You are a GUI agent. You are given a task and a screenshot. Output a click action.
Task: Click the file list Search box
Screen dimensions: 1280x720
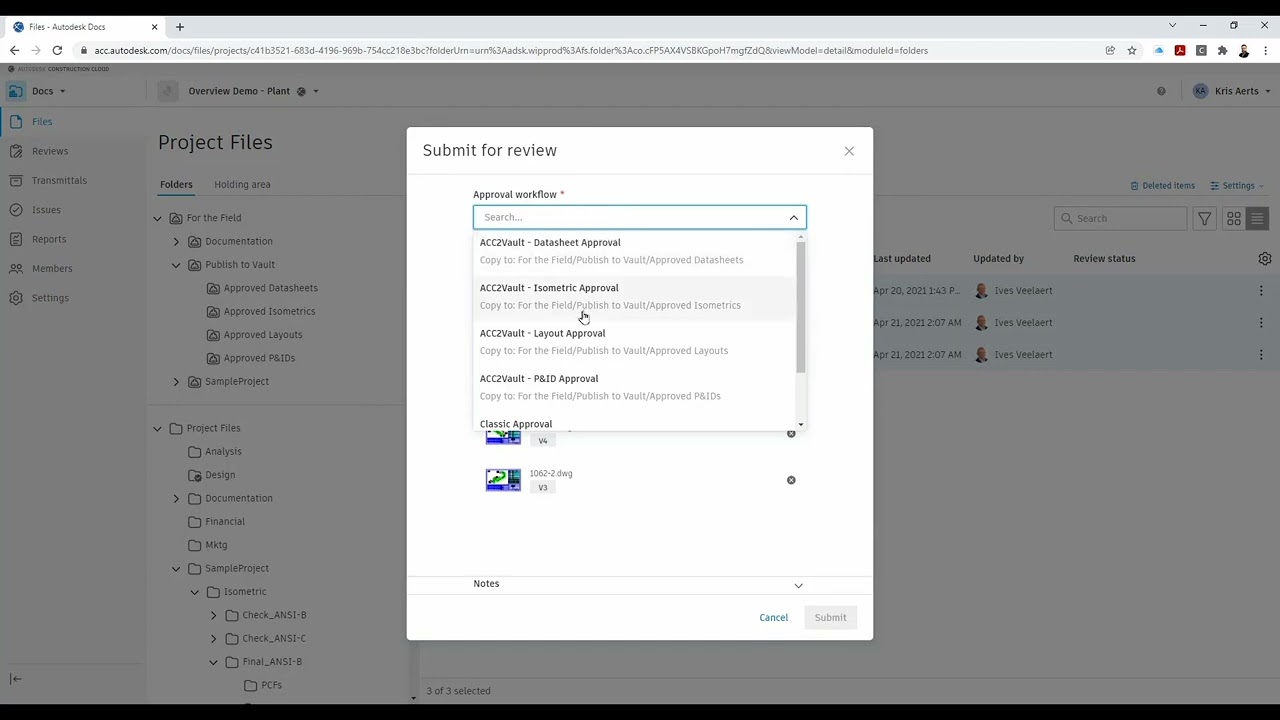[x=1120, y=218]
